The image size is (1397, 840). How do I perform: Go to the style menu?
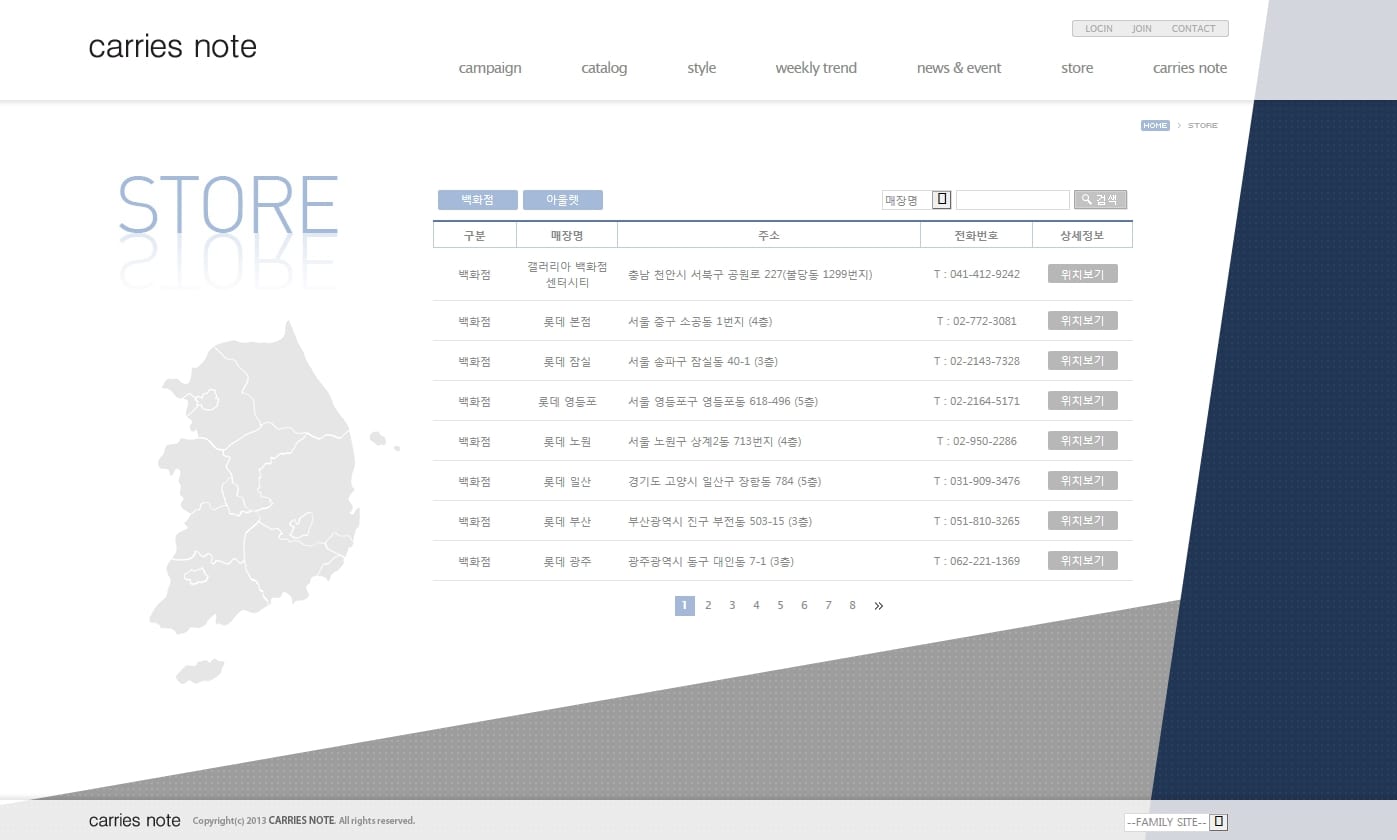tap(702, 68)
